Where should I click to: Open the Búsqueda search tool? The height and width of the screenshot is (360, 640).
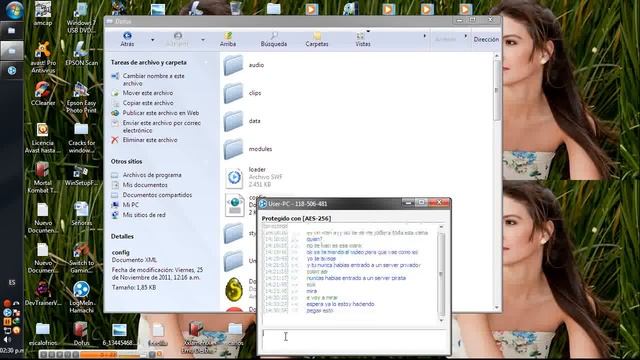[x=274, y=39]
